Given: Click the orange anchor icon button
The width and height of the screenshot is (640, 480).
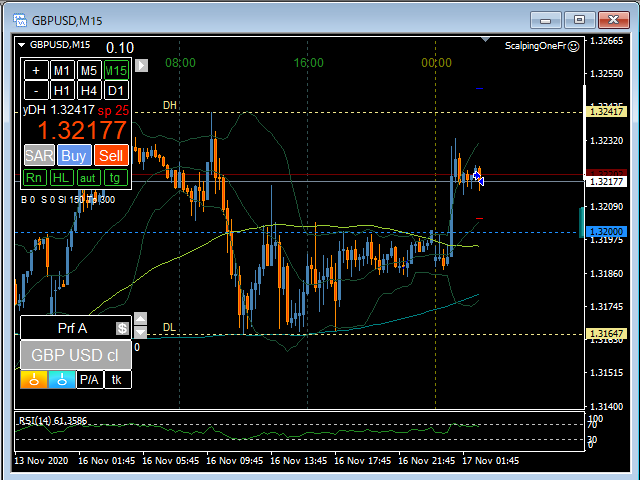Looking at the screenshot, I should [34, 380].
